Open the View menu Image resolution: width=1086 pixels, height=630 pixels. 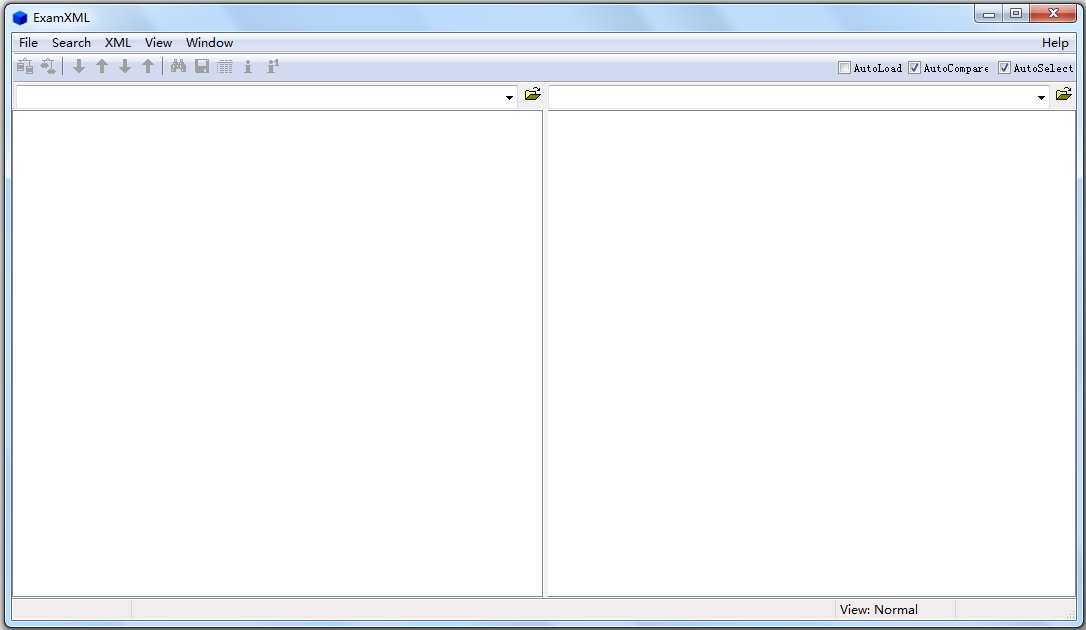coord(158,43)
